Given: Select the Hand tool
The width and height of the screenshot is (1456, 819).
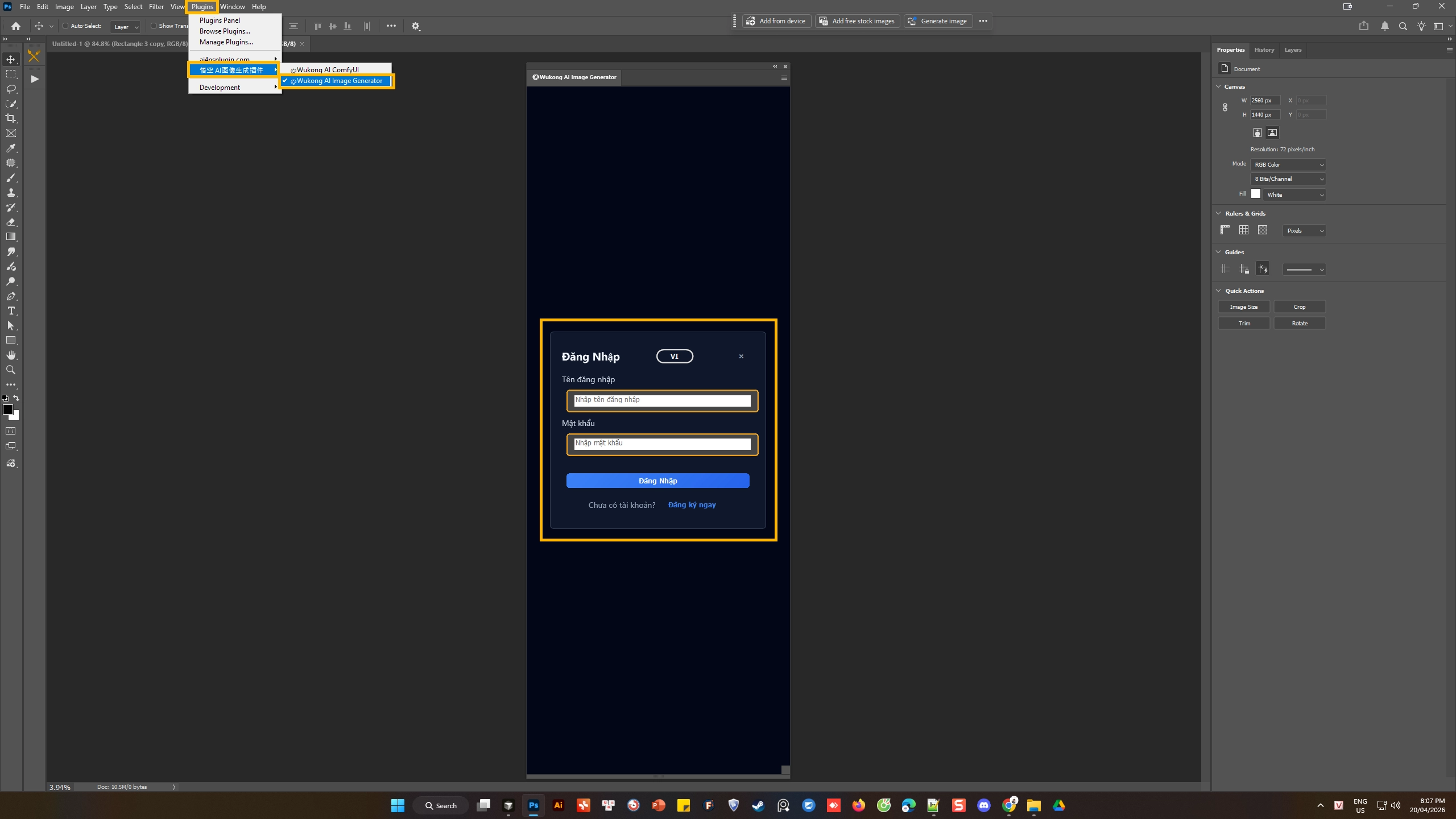Looking at the screenshot, I should pyautogui.click(x=11, y=355).
